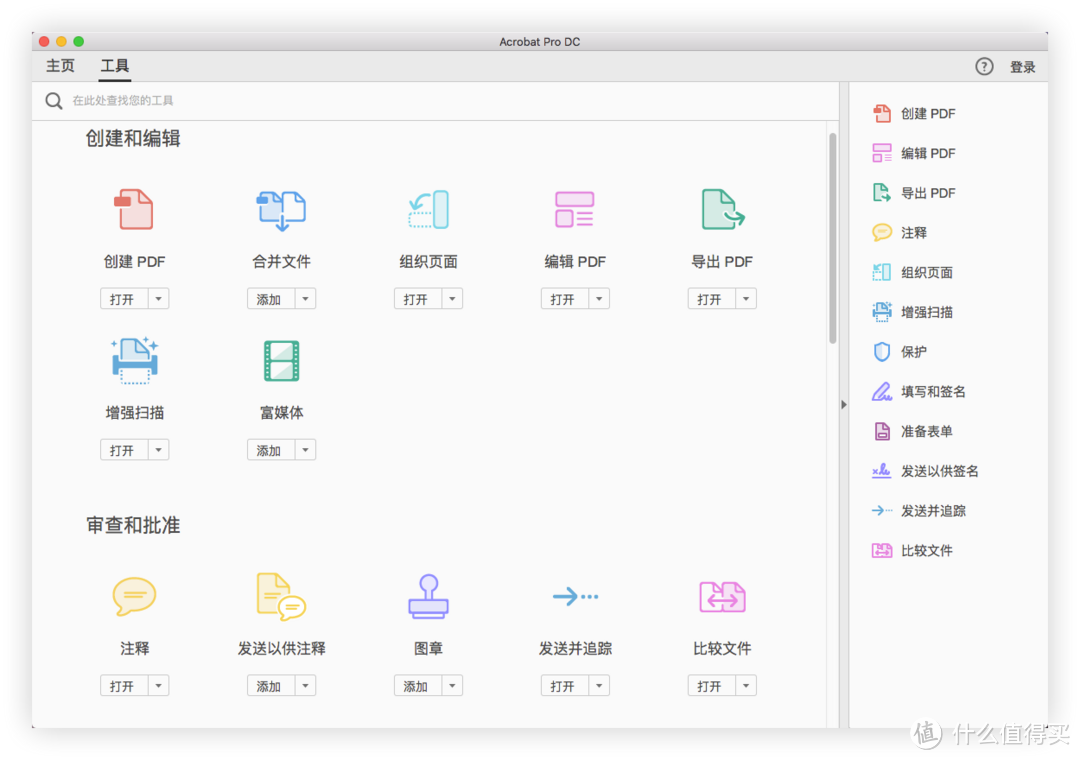This screenshot has width=1080, height=760.
Task: Click the 富媒体 film icon
Action: tap(281, 360)
